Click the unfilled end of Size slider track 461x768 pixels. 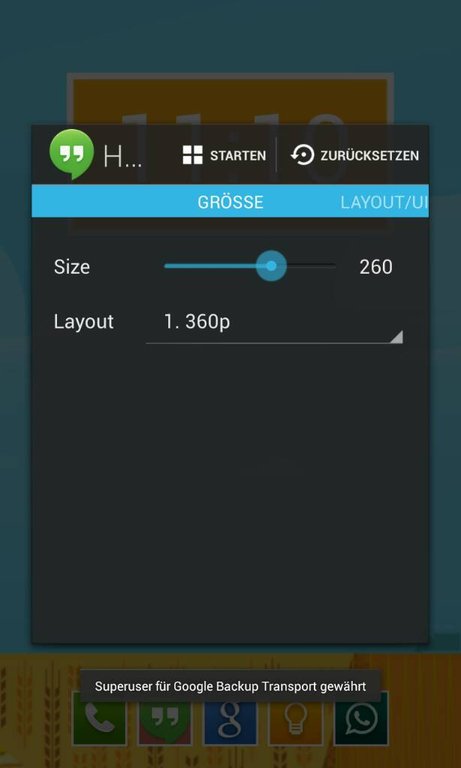pyautogui.click(x=312, y=266)
